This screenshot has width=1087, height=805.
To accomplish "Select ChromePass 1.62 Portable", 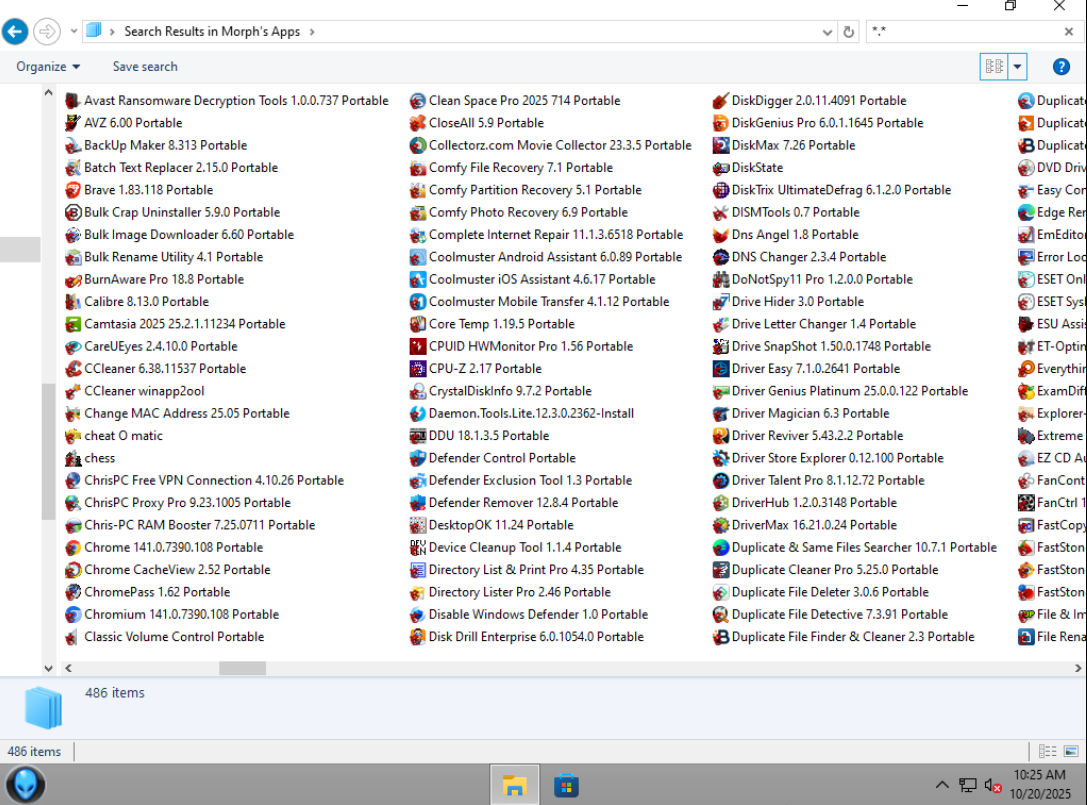I will pyautogui.click(x=157, y=592).
